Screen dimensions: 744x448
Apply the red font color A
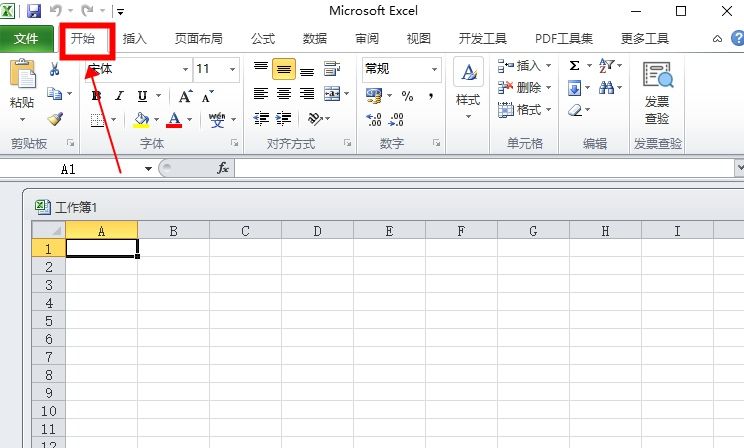(174, 120)
